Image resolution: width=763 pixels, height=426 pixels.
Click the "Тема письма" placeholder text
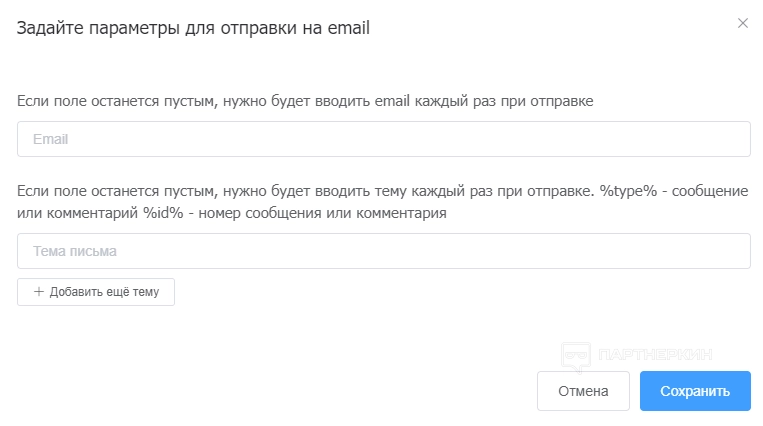(75, 251)
